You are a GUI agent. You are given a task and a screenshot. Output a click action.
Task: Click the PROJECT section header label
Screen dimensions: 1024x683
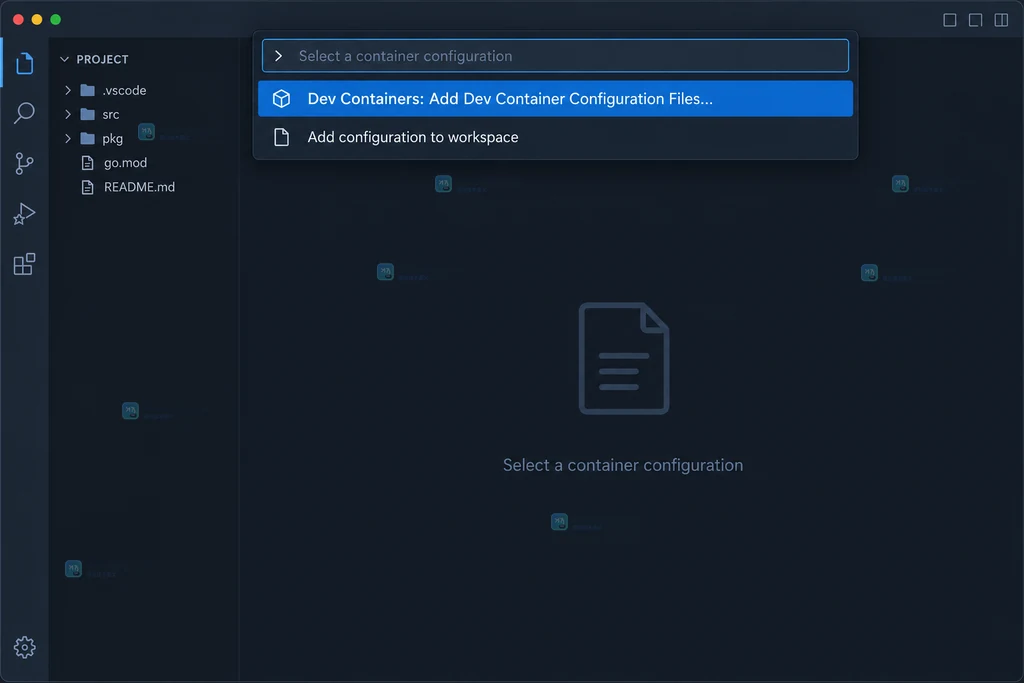tap(103, 59)
